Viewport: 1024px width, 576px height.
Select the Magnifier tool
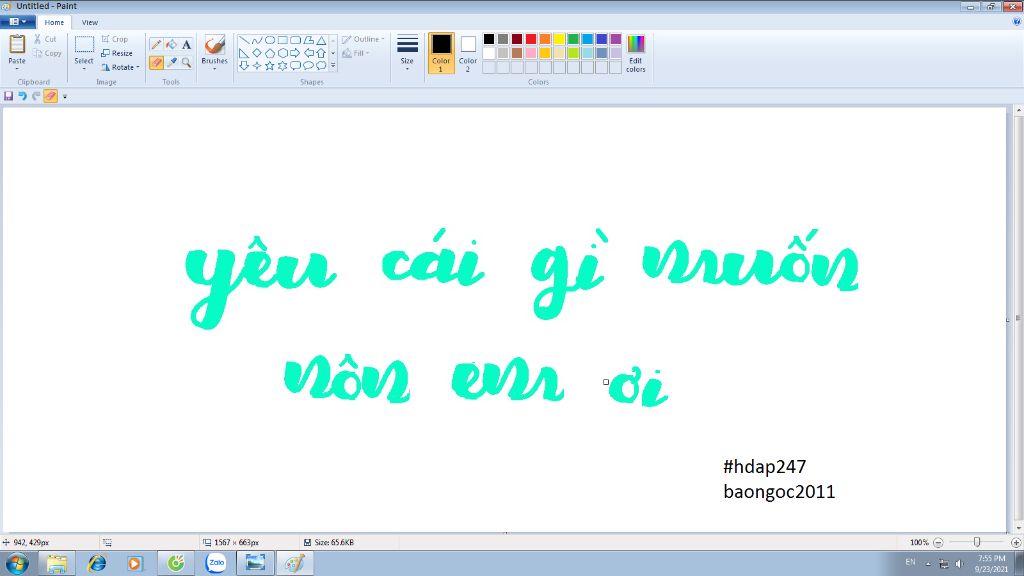[186, 63]
